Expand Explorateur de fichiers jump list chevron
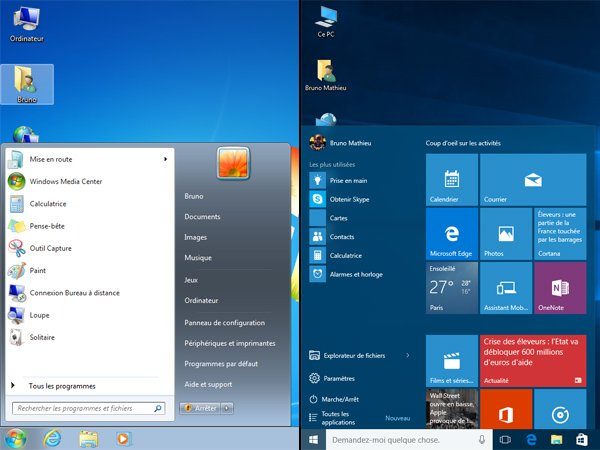Viewport: 600px width, 450px height. point(408,355)
